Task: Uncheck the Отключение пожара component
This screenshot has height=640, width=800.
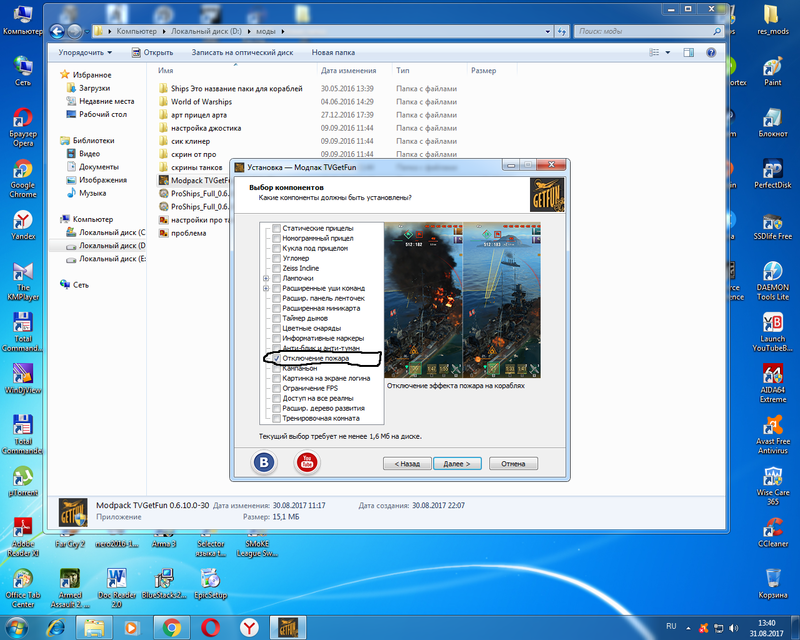Action: [276, 358]
